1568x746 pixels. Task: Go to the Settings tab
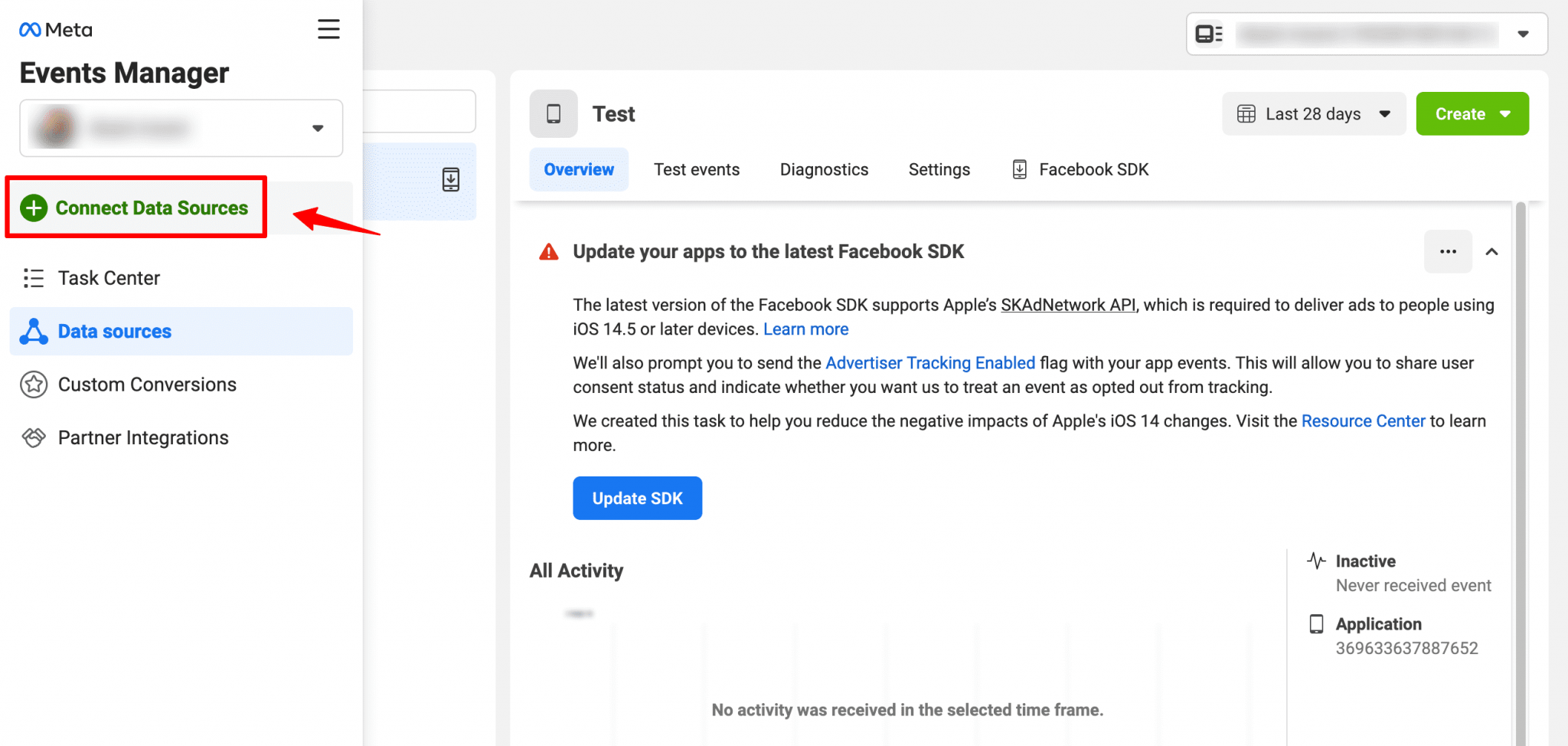pyautogui.click(x=939, y=169)
